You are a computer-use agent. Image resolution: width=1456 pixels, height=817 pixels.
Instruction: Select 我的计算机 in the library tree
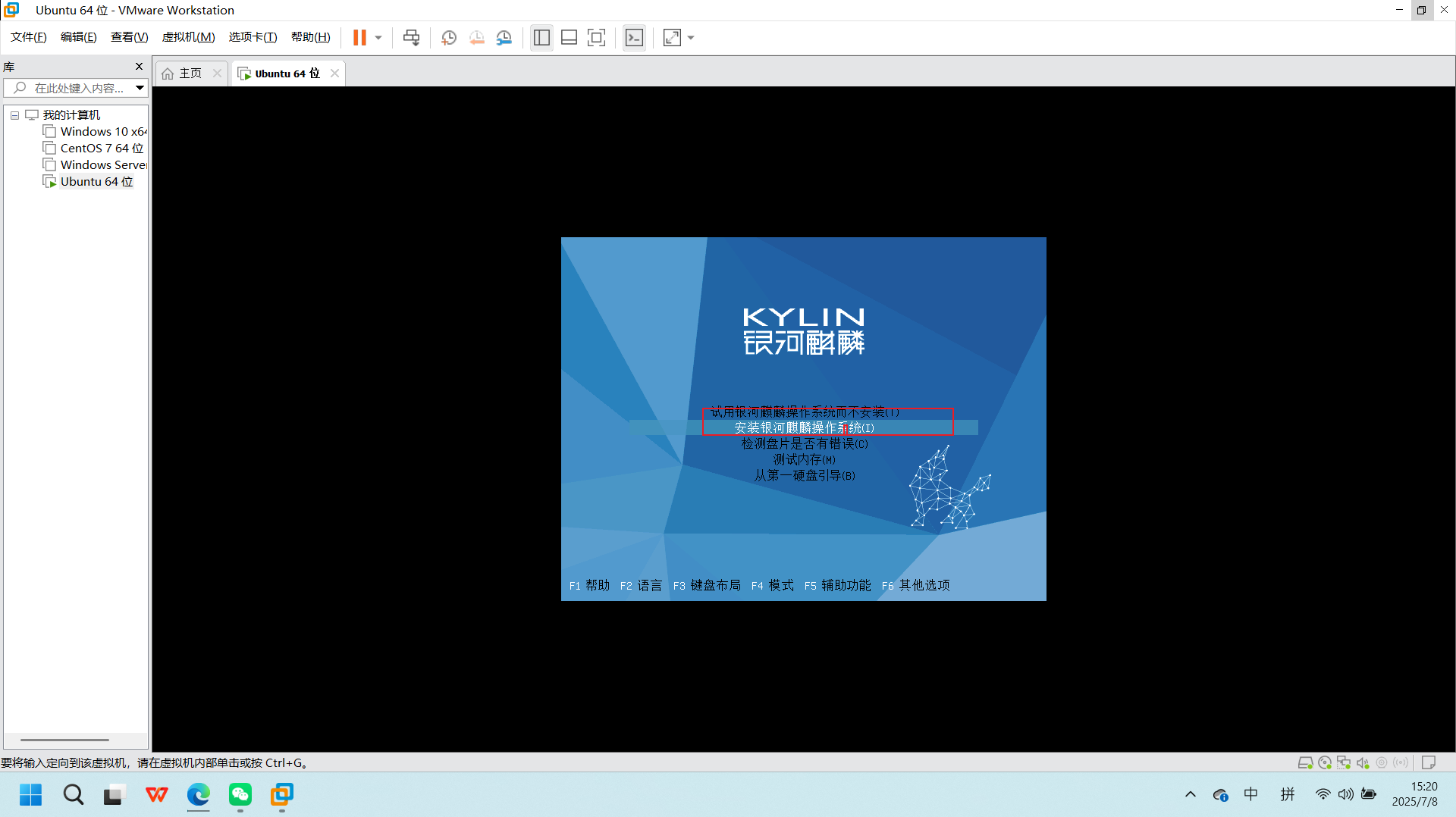coord(71,115)
